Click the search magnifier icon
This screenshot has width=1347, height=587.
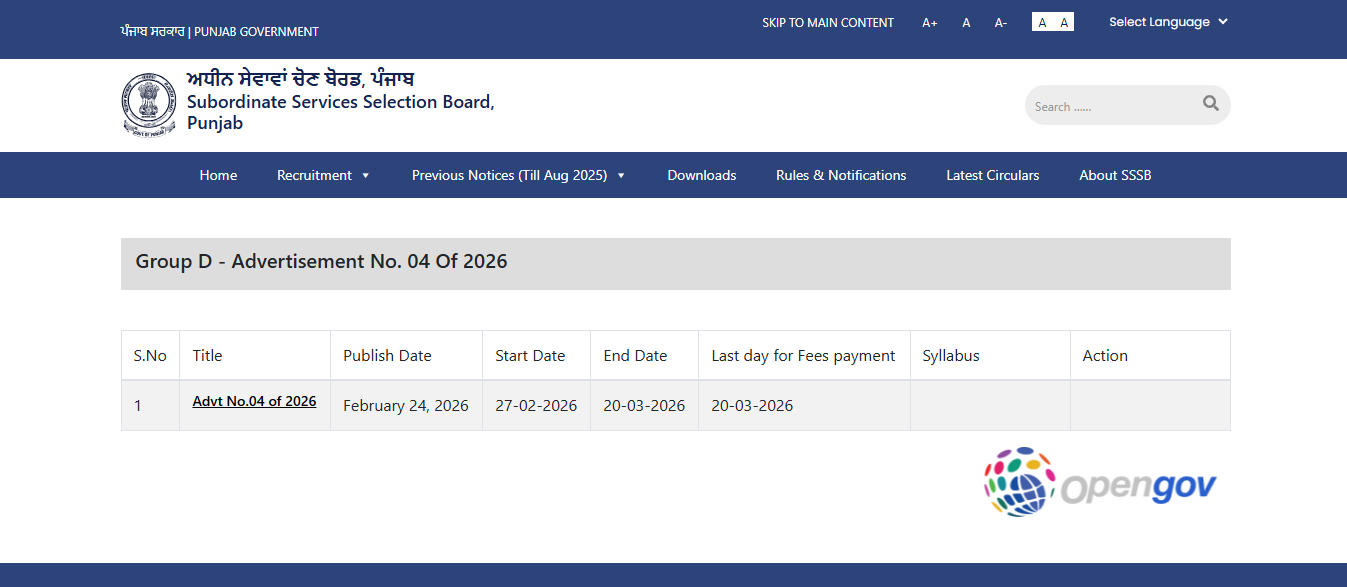pos(1210,104)
